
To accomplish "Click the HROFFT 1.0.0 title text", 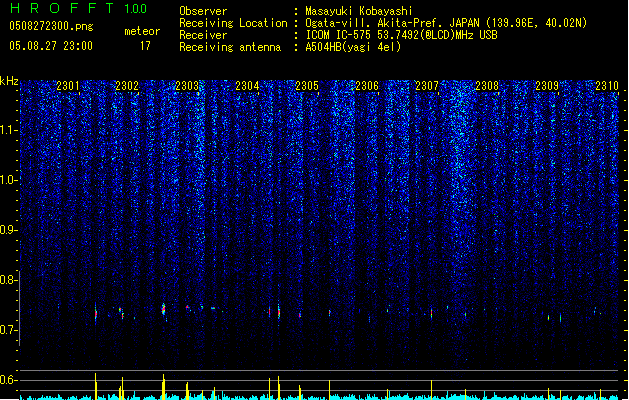I will [x=78, y=8].
